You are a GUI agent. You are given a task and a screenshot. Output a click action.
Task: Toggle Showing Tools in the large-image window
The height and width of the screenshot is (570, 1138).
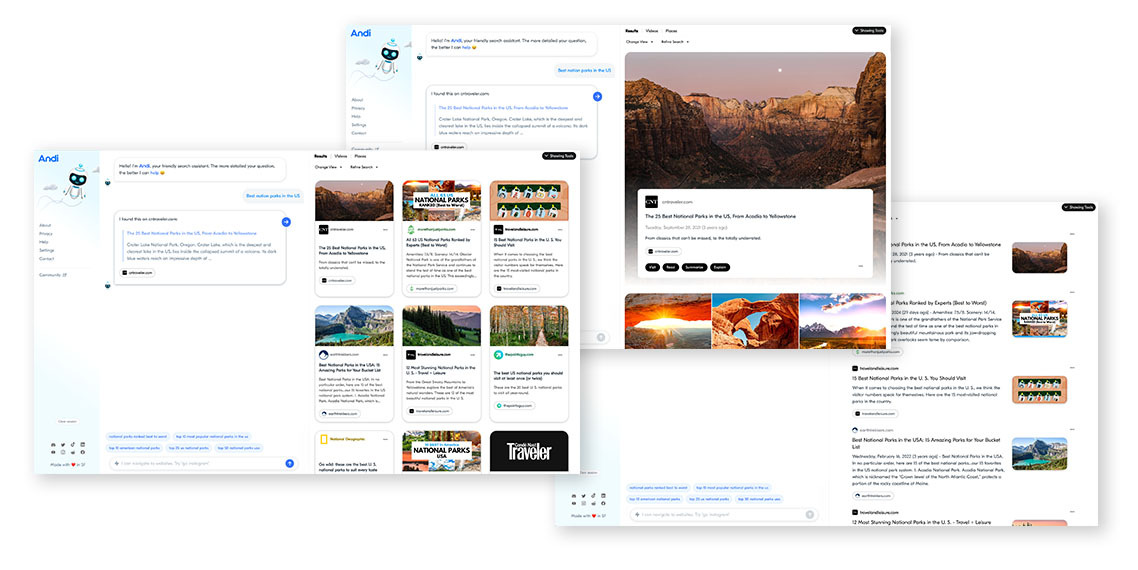point(869,30)
